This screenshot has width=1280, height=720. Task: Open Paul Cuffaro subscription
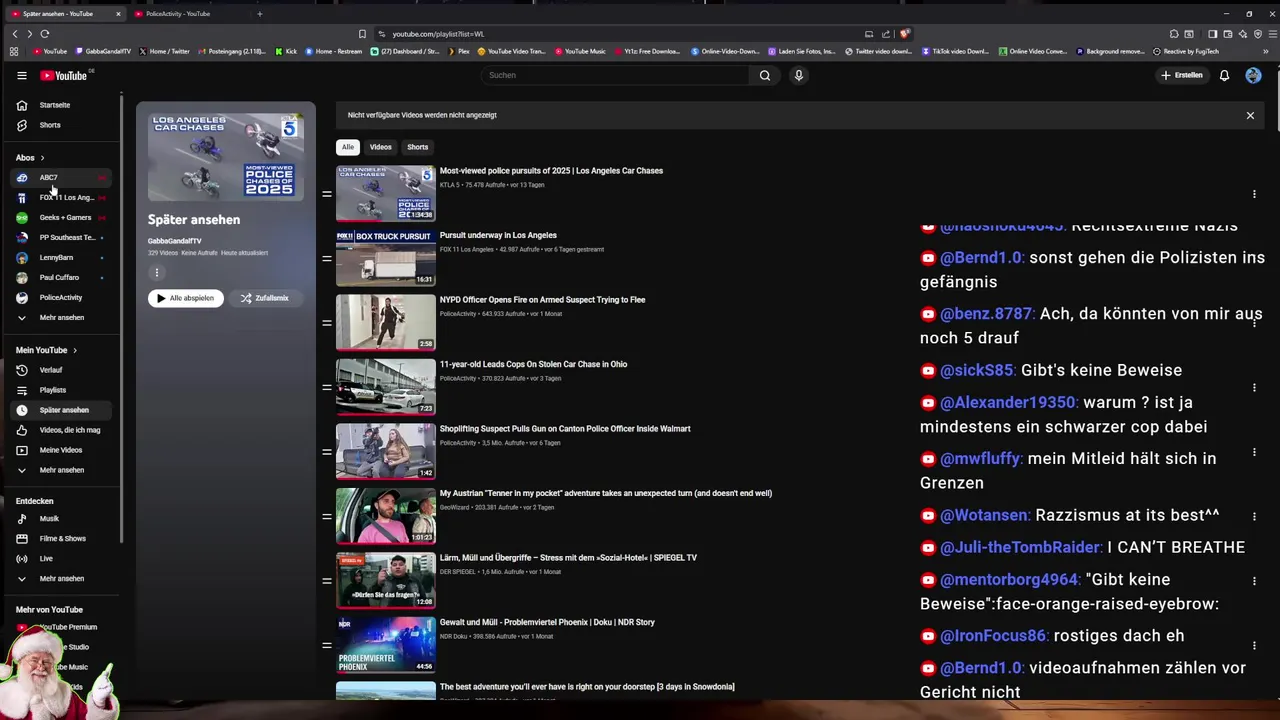click(x=60, y=277)
